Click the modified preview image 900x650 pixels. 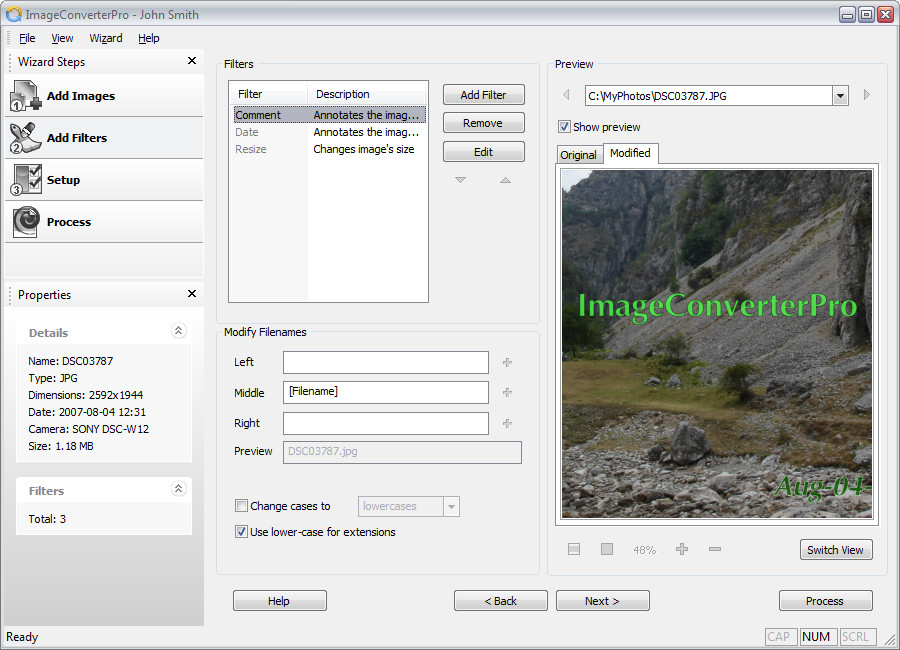click(x=717, y=344)
